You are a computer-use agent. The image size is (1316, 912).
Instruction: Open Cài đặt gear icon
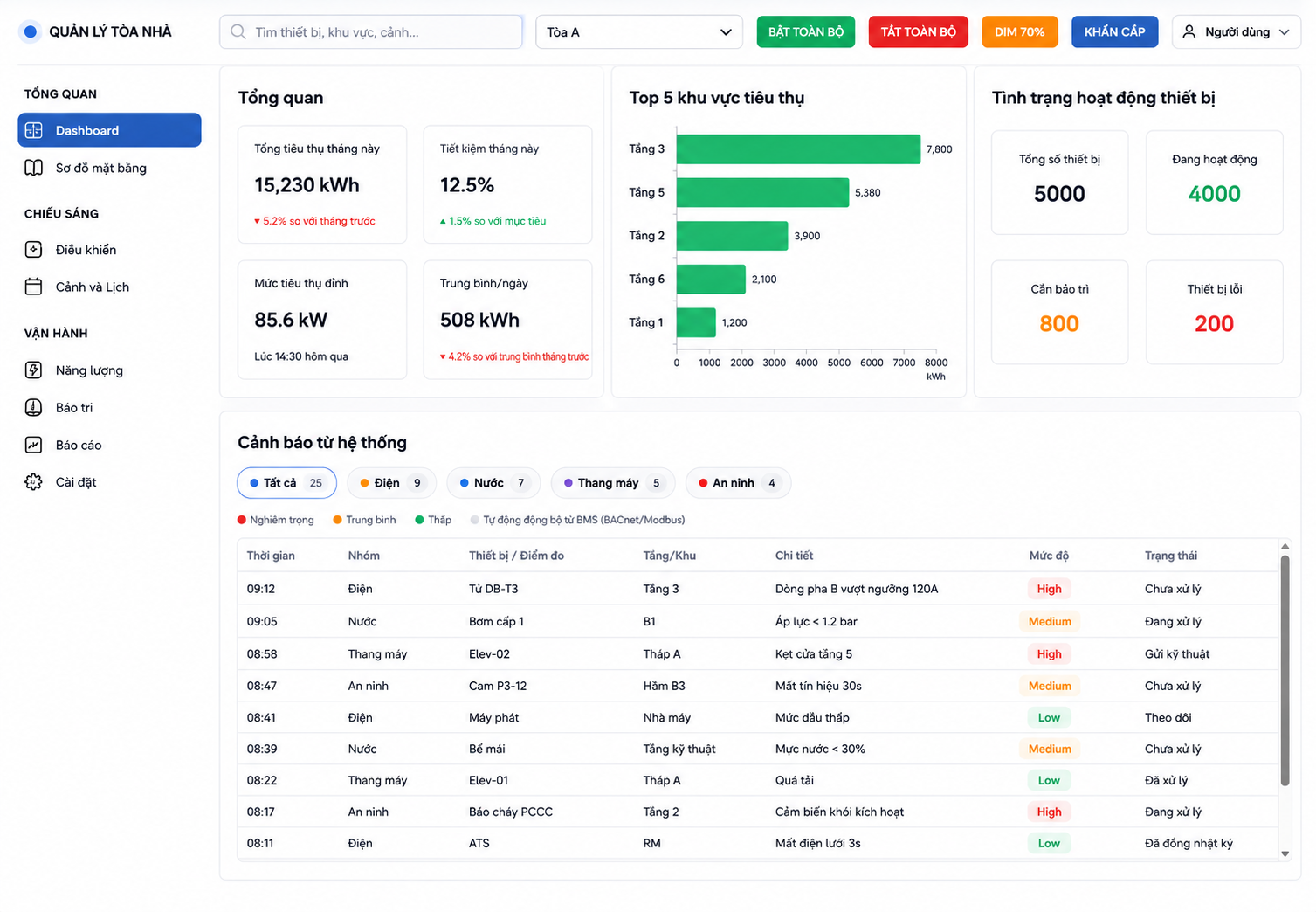pyautogui.click(x=34, y=482)
